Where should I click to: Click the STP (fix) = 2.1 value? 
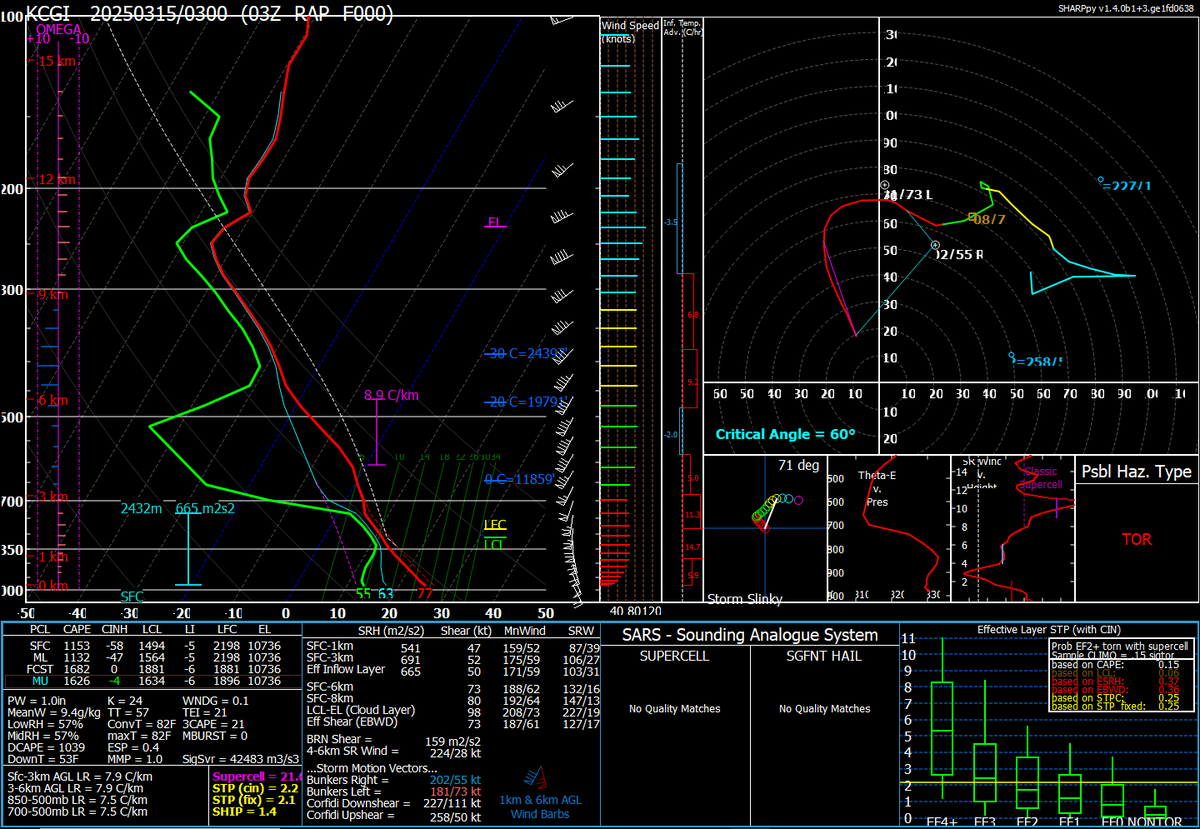pos(253,800)
